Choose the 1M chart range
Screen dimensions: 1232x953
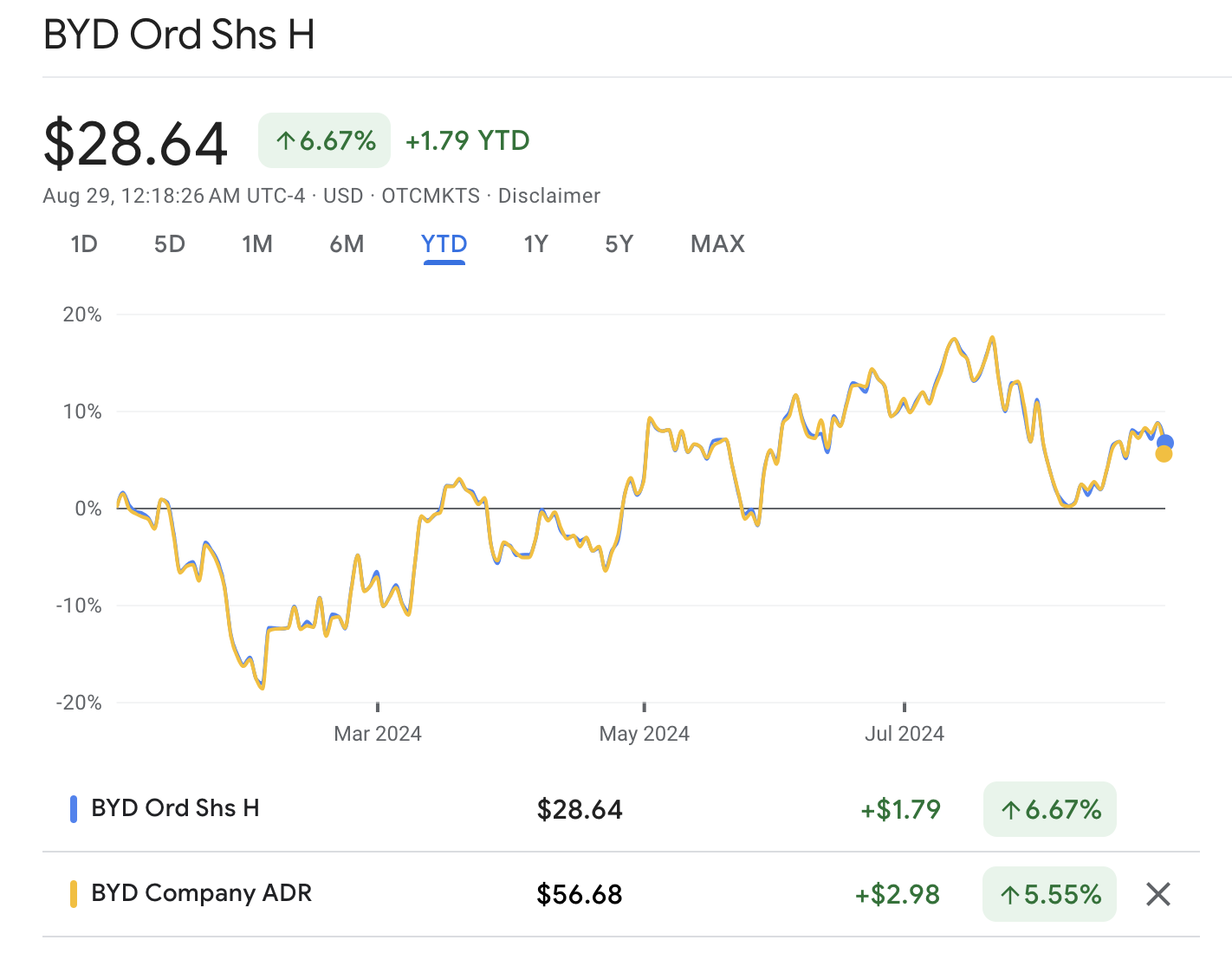[x=257, y=244]
